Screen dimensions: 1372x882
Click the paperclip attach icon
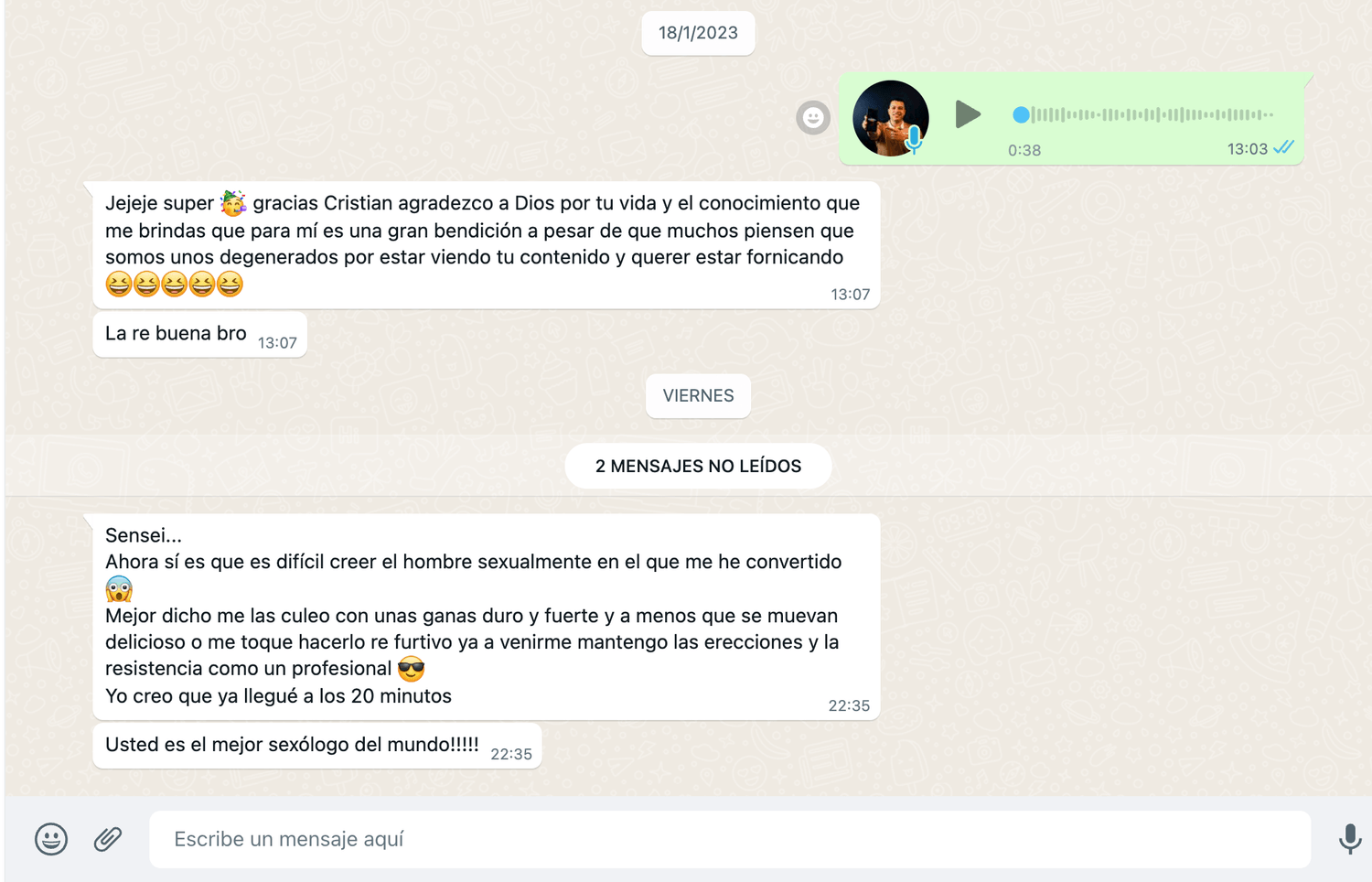click(108, 839)
